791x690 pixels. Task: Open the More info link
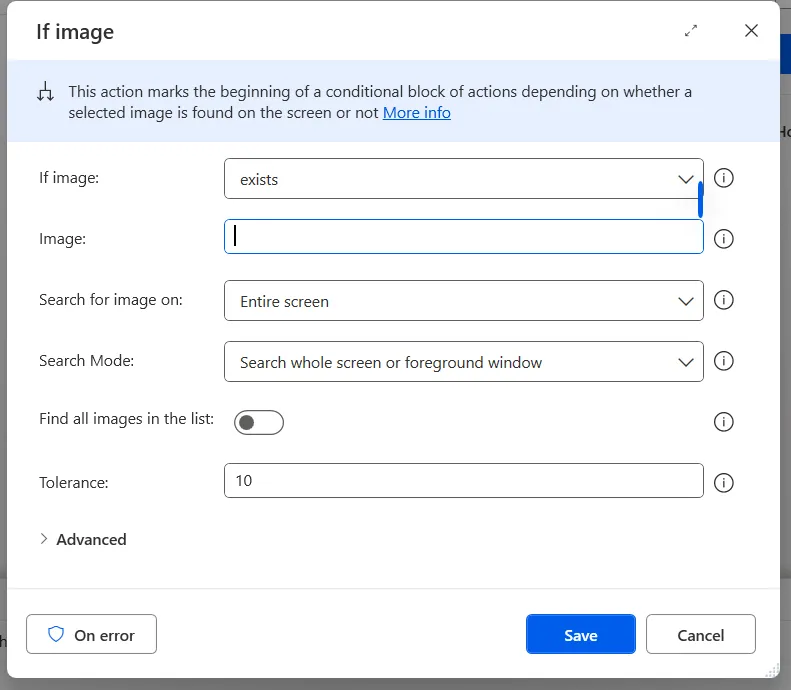point(416,113)
